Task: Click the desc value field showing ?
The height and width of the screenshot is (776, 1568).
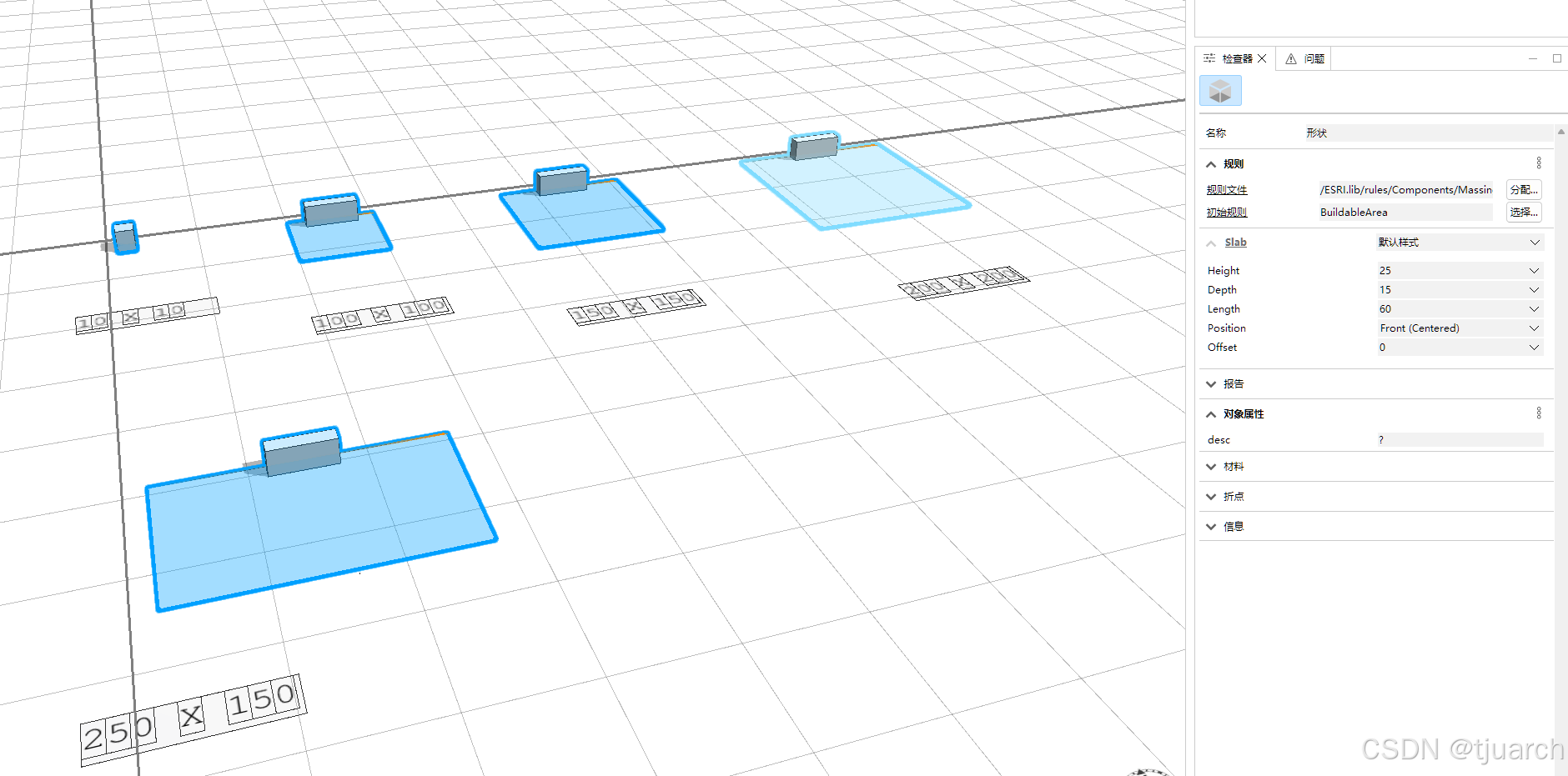Action: (x=1460, y=439)
